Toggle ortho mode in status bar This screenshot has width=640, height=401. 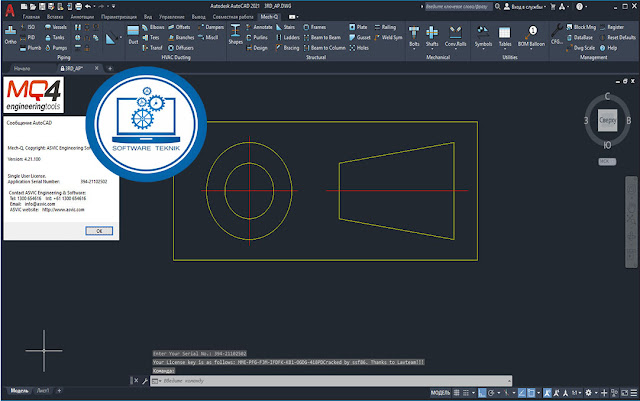point(482,393)
